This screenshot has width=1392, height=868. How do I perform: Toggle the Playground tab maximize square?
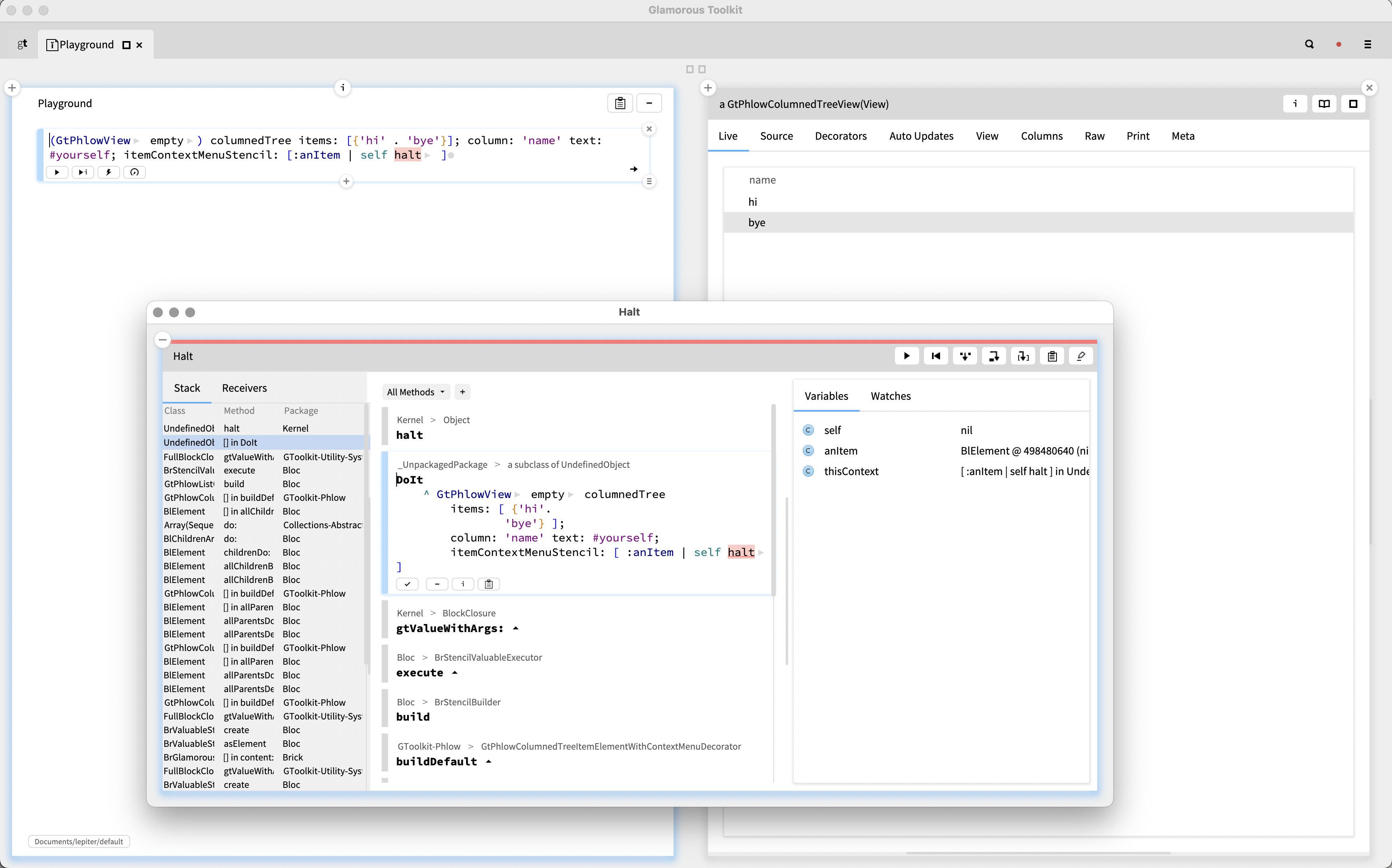(x=126, y=45)
